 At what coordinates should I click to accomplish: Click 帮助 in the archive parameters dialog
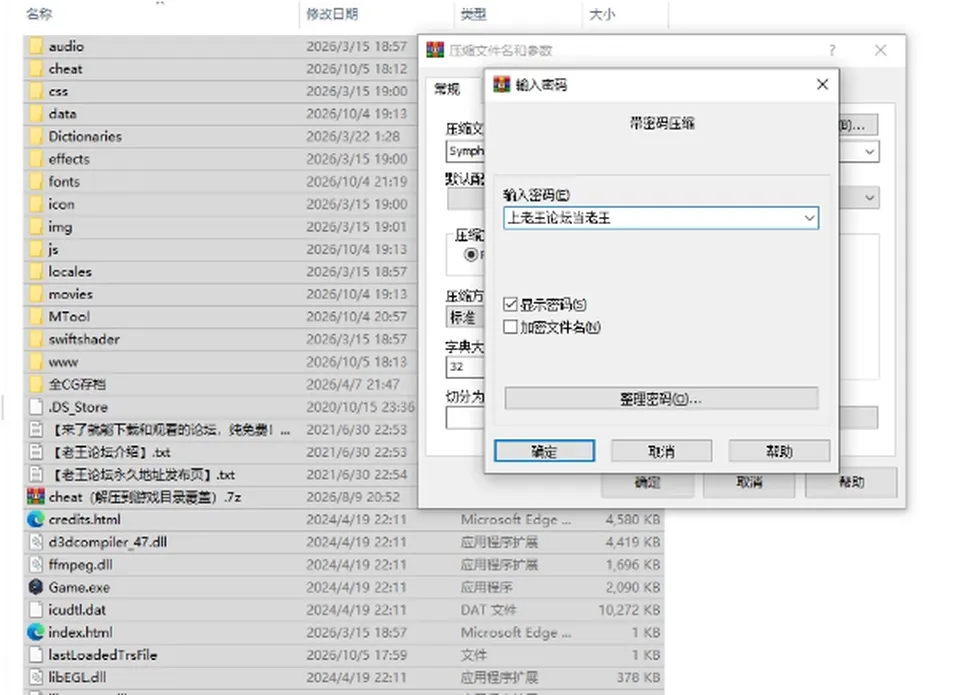(x=851, y=483)
